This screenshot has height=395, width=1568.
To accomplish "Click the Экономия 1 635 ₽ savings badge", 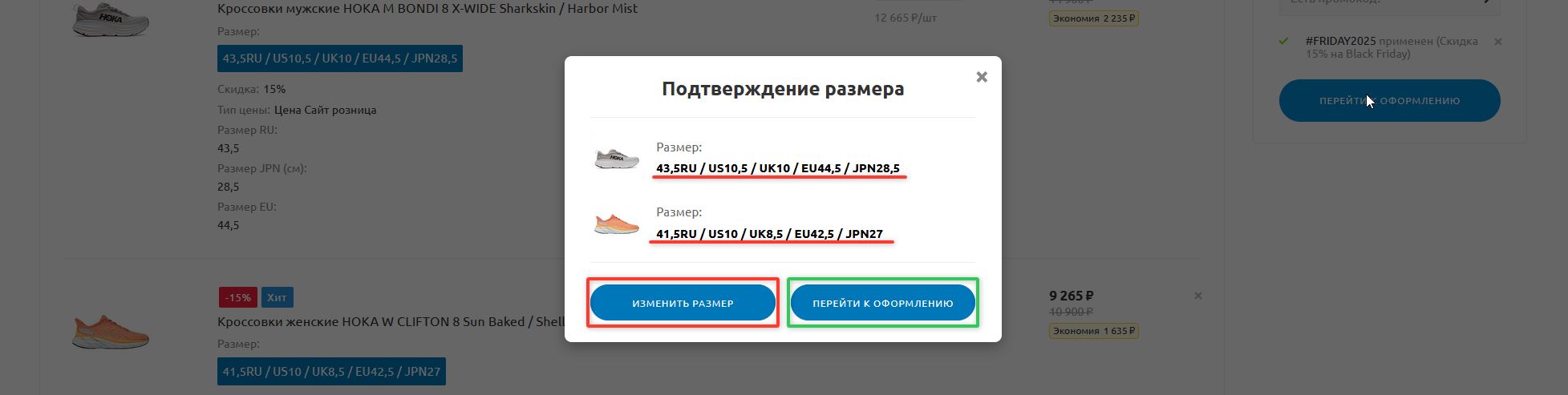I will point(1094,331).
